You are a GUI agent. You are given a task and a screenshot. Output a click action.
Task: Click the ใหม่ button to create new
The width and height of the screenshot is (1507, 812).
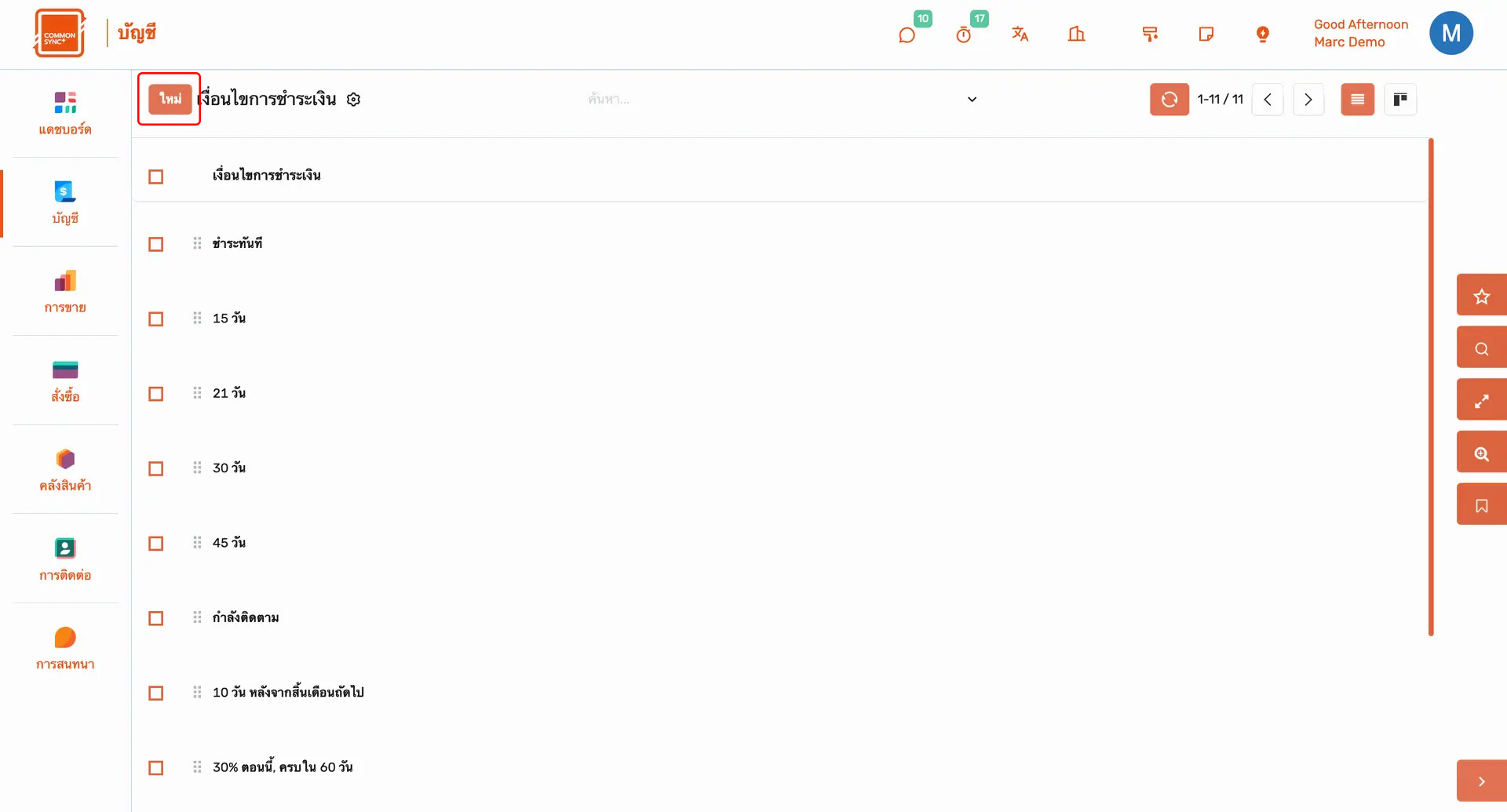[x=170, y=99]
